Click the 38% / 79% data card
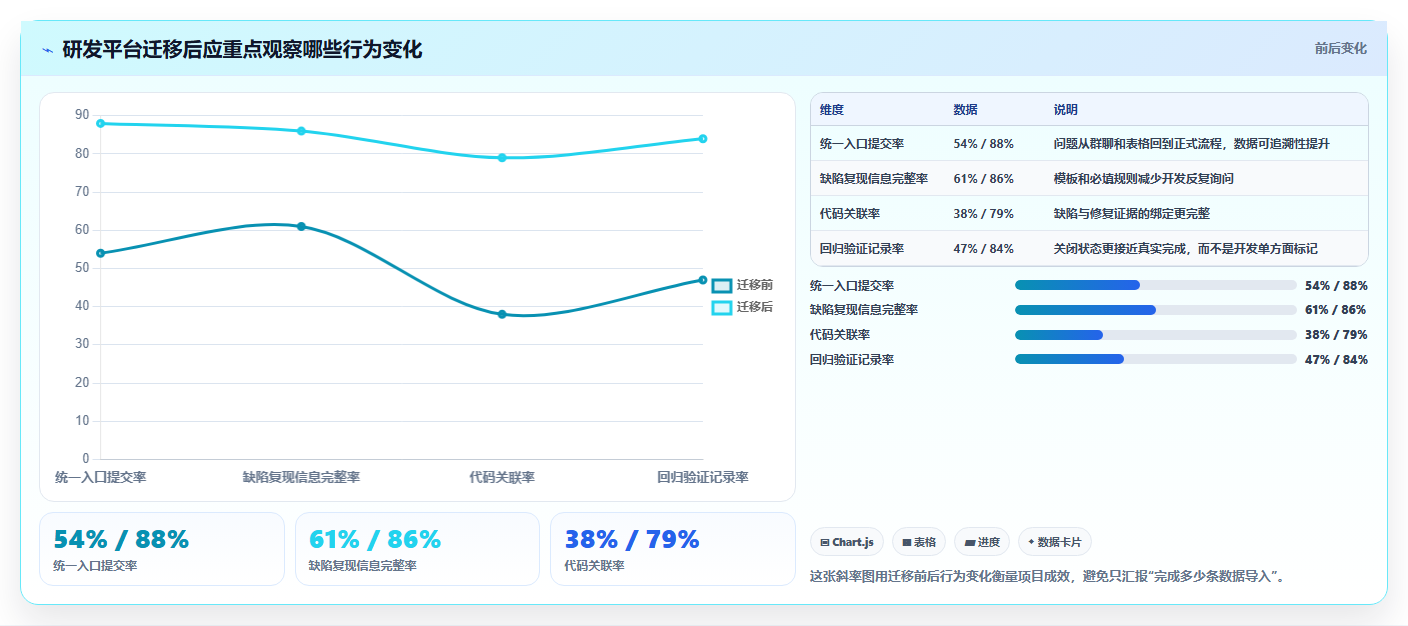The width and height of the screenshot is (1408, 626). point(673,549)
